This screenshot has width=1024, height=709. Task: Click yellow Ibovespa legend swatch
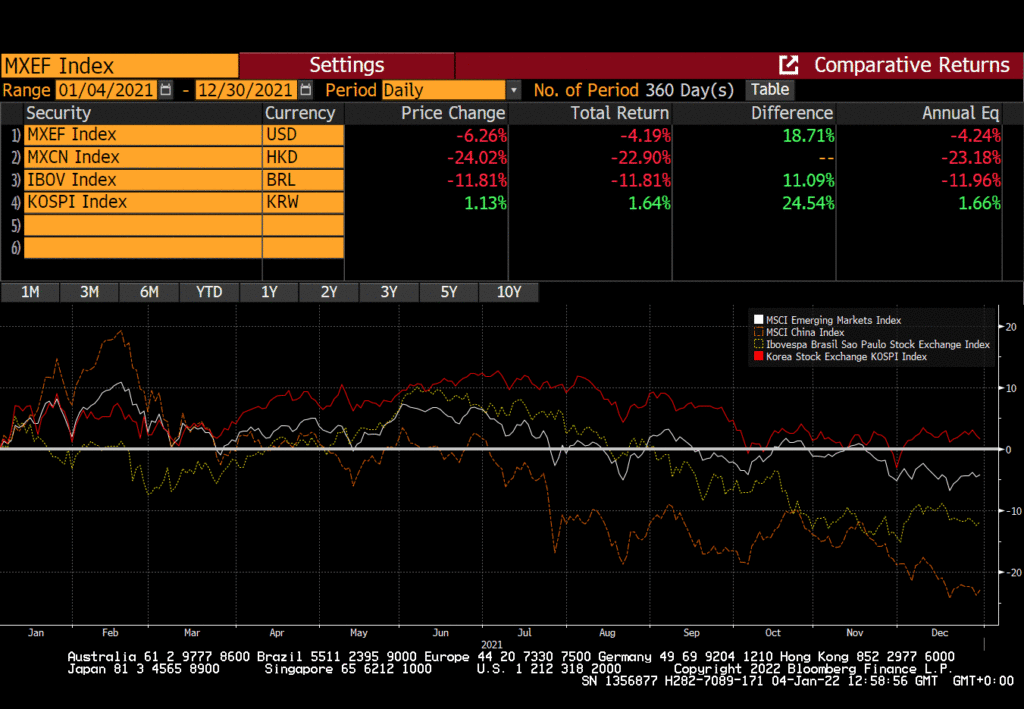pyautogui.click(x=758, y=344)
